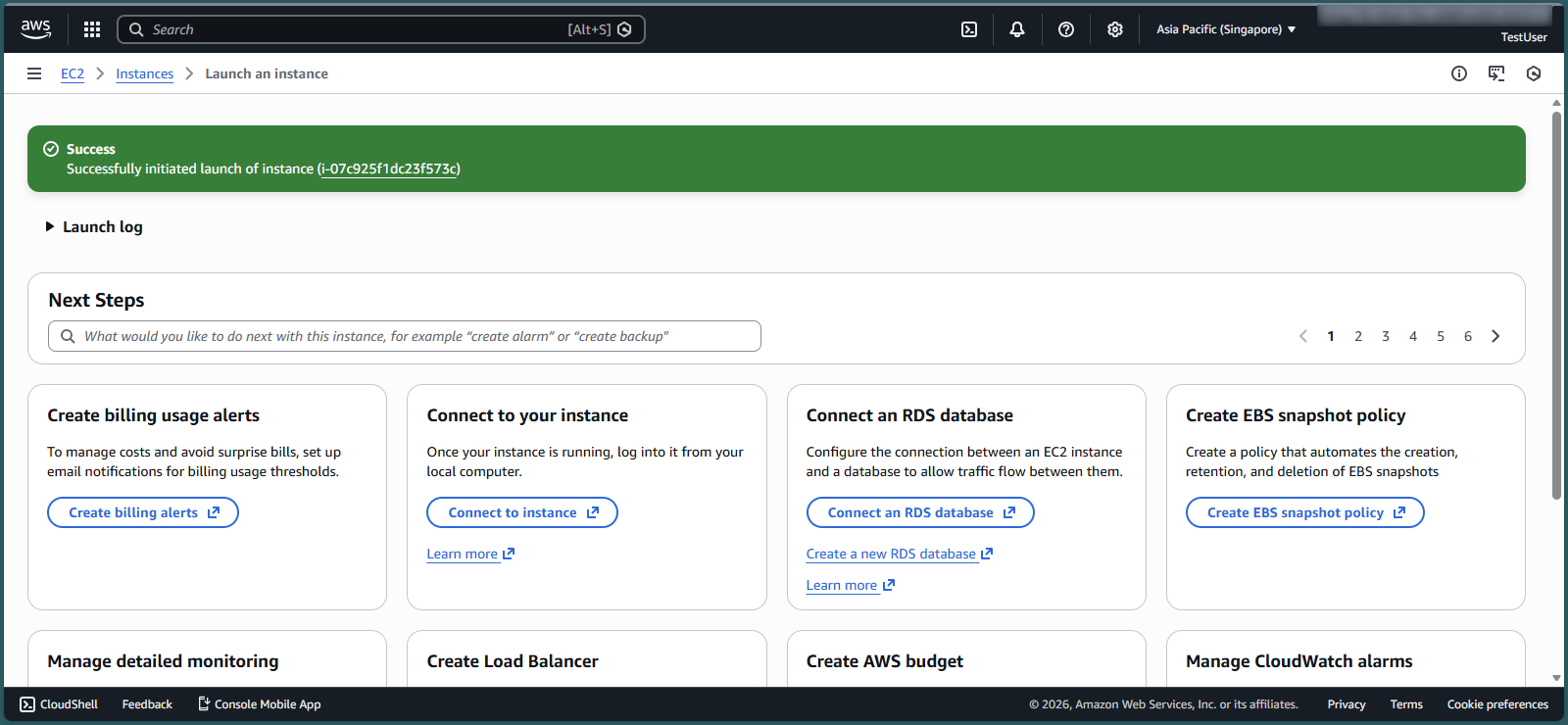Click the page vertical scrollbar
Screen dimensions: 1568x725
click(1556, 304)
